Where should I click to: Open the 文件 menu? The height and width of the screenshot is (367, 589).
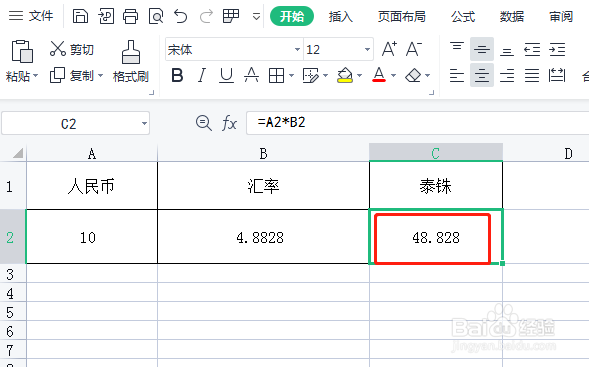(x=31, y=16)
